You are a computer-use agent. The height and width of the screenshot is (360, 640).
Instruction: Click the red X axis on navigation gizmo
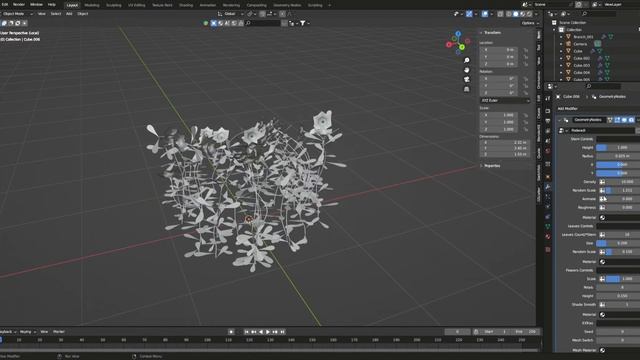(x=449, y=44)
